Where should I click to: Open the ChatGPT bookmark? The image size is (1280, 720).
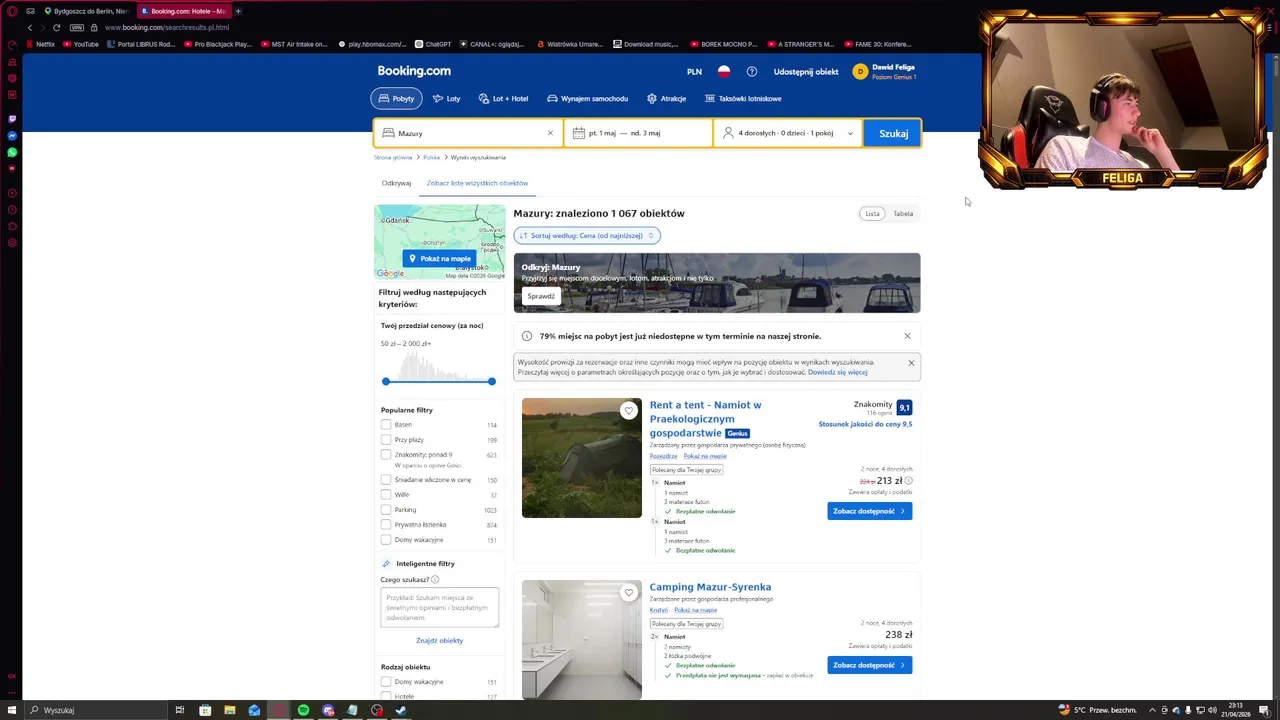432,44
